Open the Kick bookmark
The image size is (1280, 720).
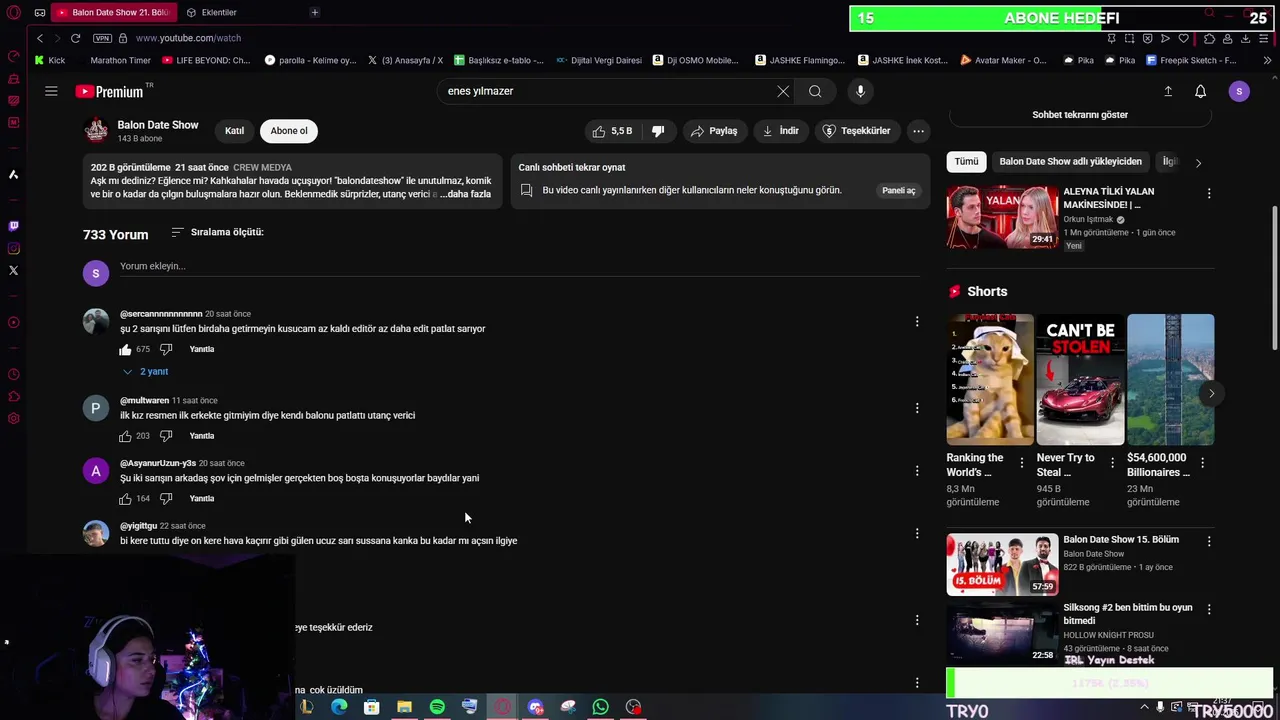tap(49, 60)
